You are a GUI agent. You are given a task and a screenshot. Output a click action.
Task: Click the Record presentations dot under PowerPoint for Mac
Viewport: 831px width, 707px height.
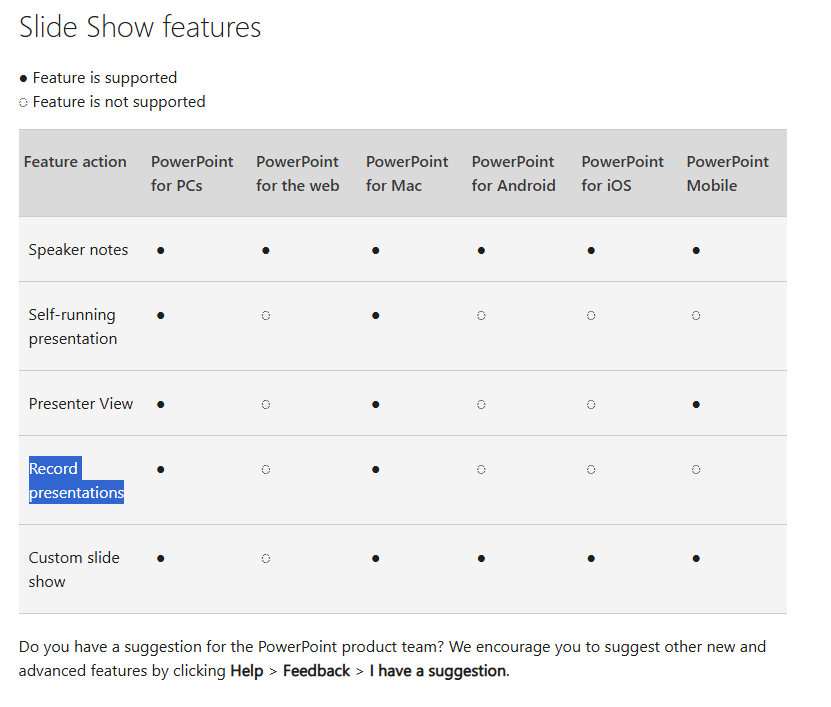coord(376,469)
